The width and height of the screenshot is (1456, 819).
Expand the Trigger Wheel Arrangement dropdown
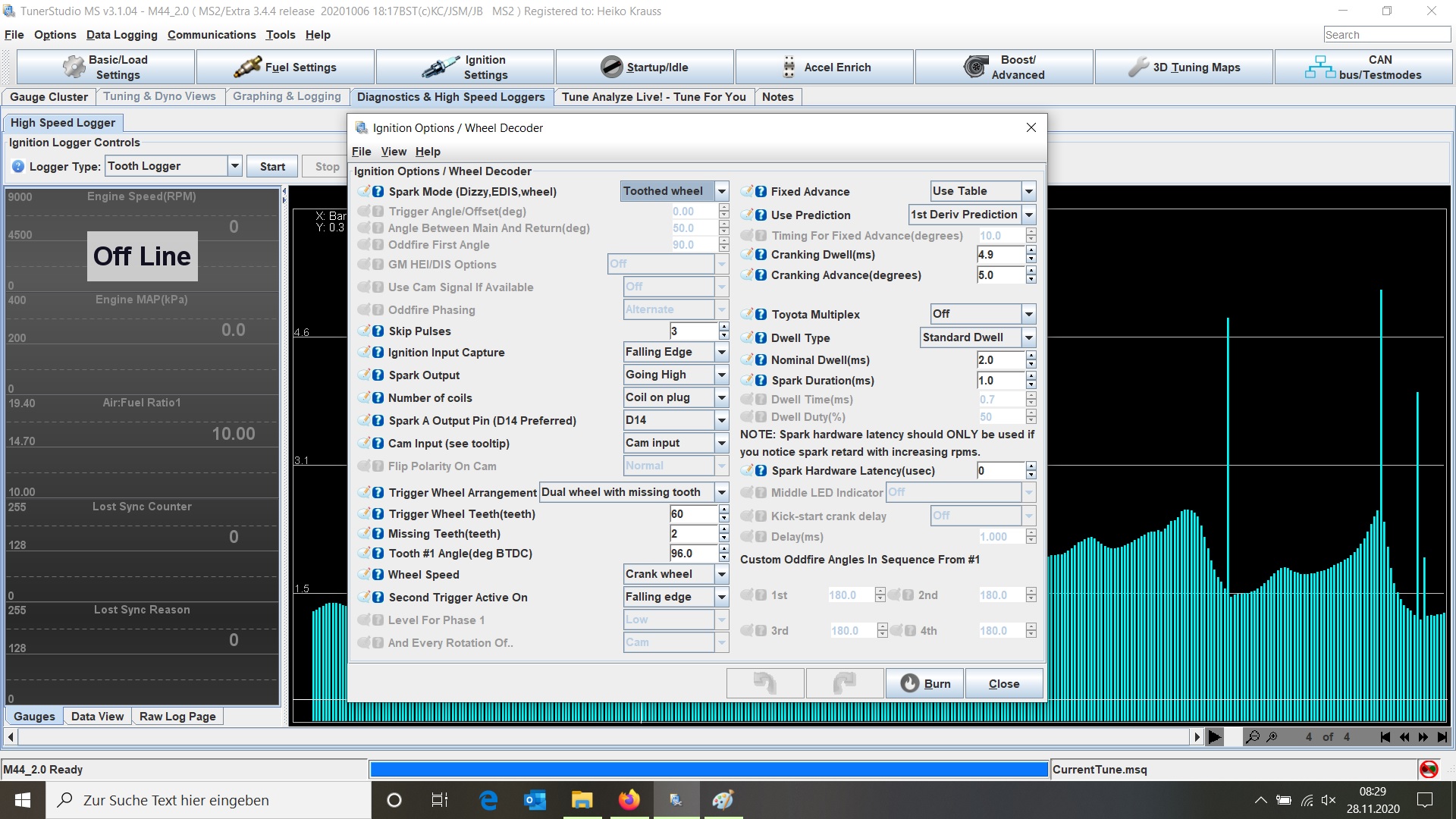pyautogui.click(x=722, y=492)
